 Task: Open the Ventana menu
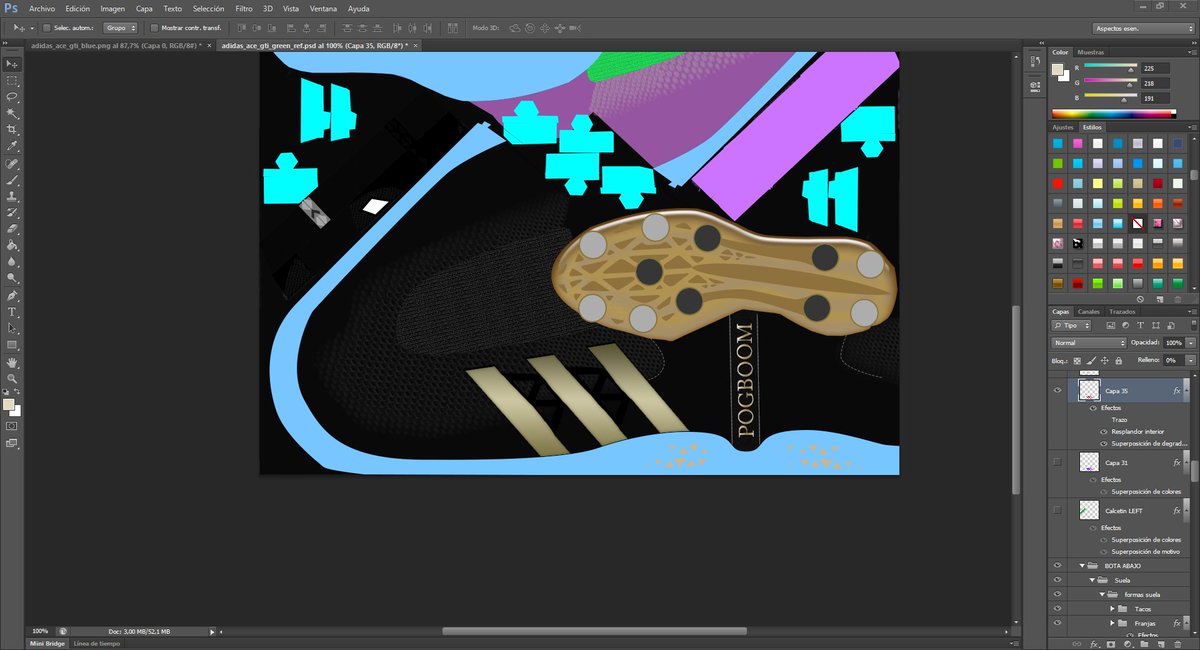pos(323,8)
